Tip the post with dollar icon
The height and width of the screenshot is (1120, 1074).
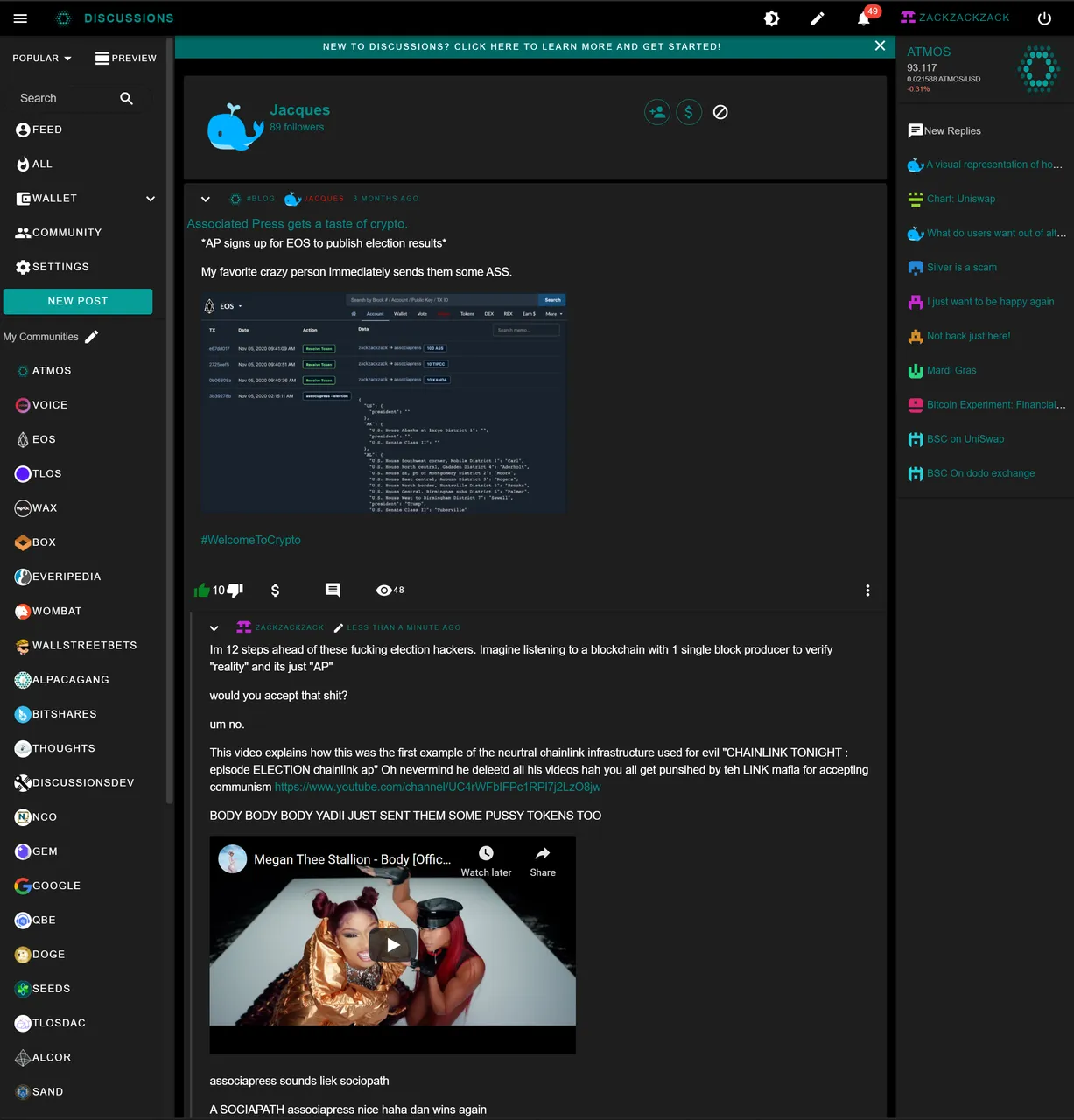275,591
